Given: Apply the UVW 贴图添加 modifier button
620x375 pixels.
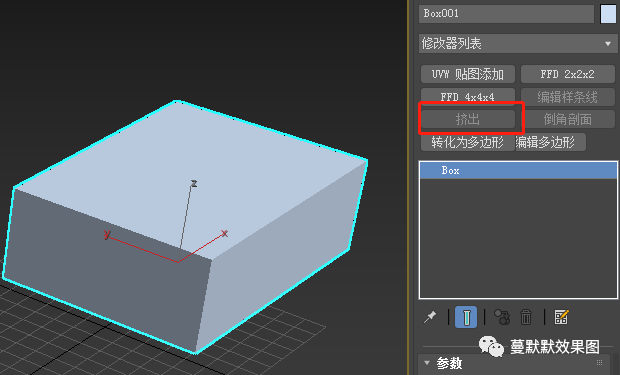Looking at the screenshot, I should pyautogui.click(x=468, y=74).
